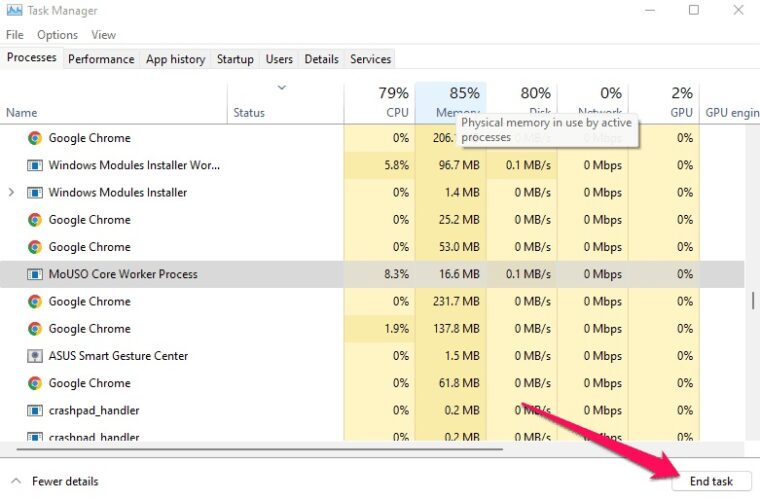The image size is (760, 500).
Task: Click the icon of expandable Windows Modules Installer
Action: click(34, 192)
